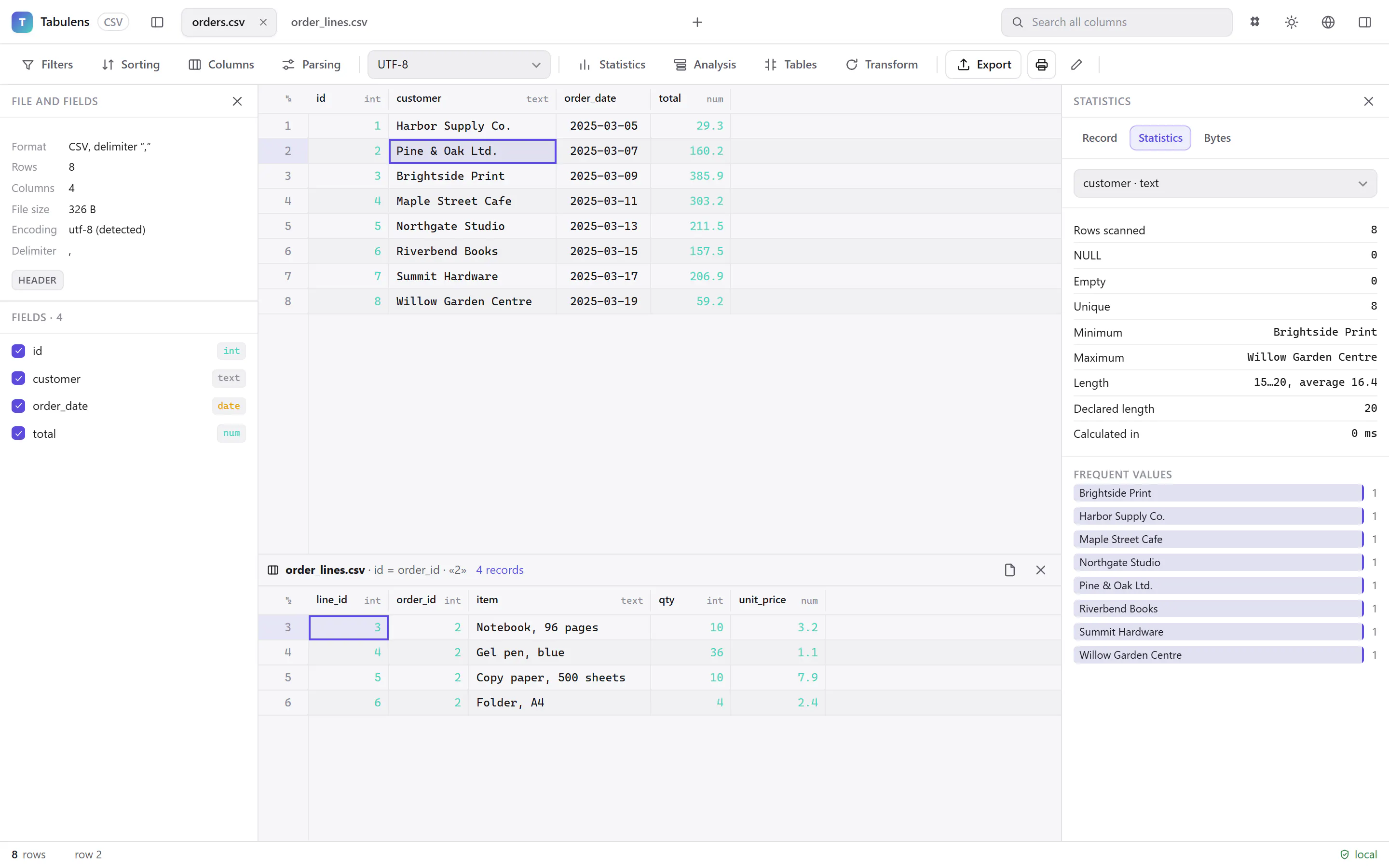This screenshot has width=1389, height=868.
Task: Open the Parsing settings
Action: (312, 64)
